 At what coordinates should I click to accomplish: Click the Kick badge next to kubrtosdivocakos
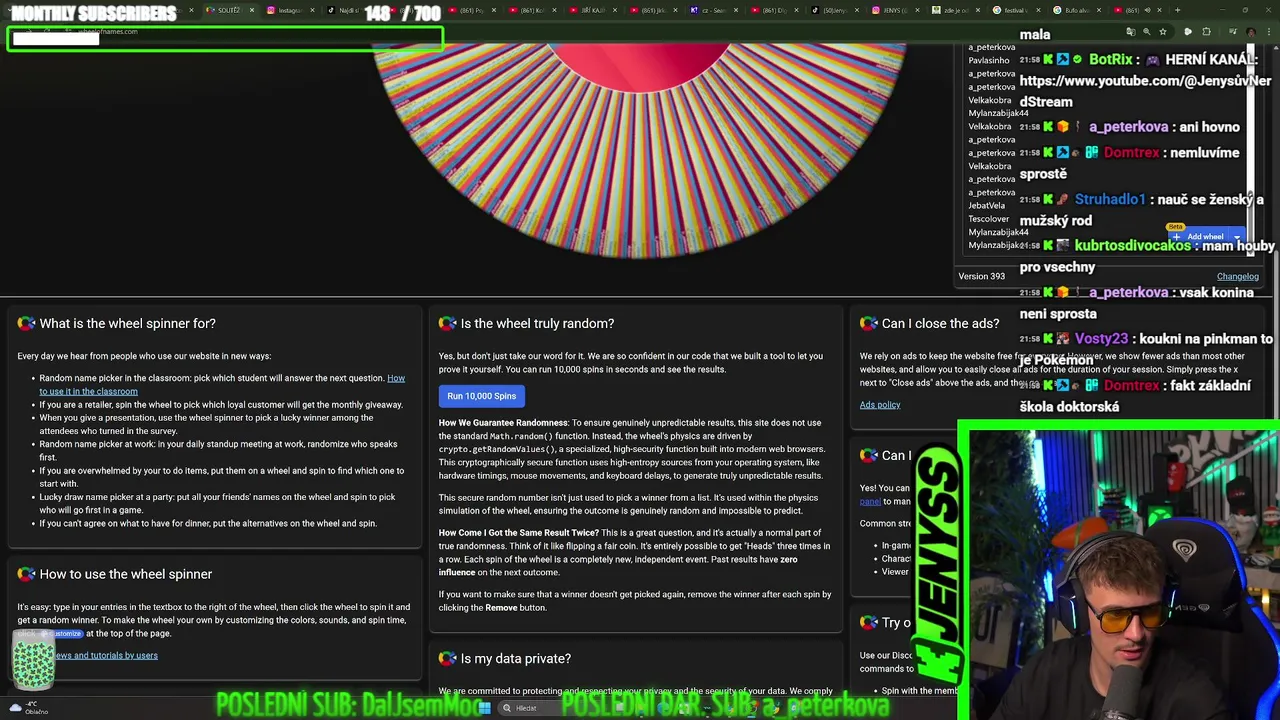[1049, 246]
